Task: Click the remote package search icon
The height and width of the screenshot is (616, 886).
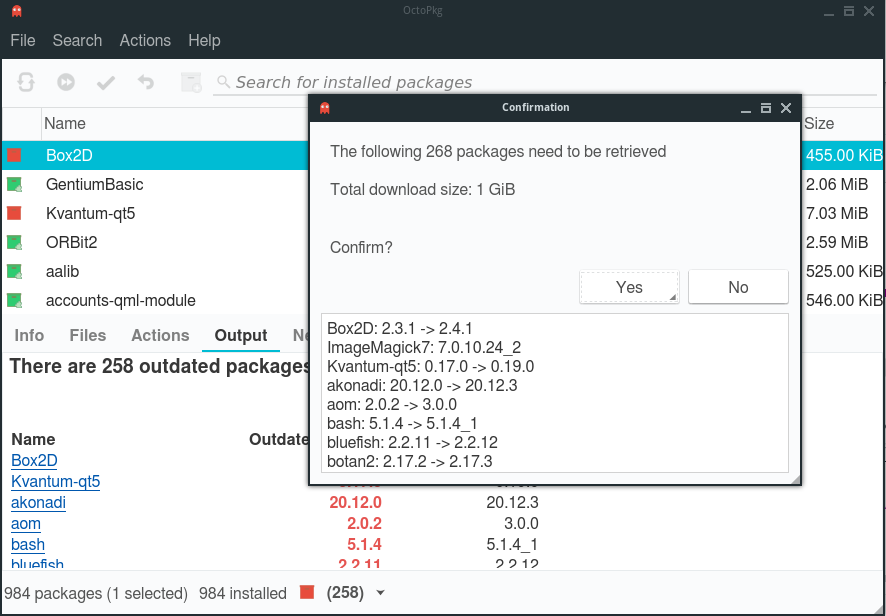Action: point(191,83)
